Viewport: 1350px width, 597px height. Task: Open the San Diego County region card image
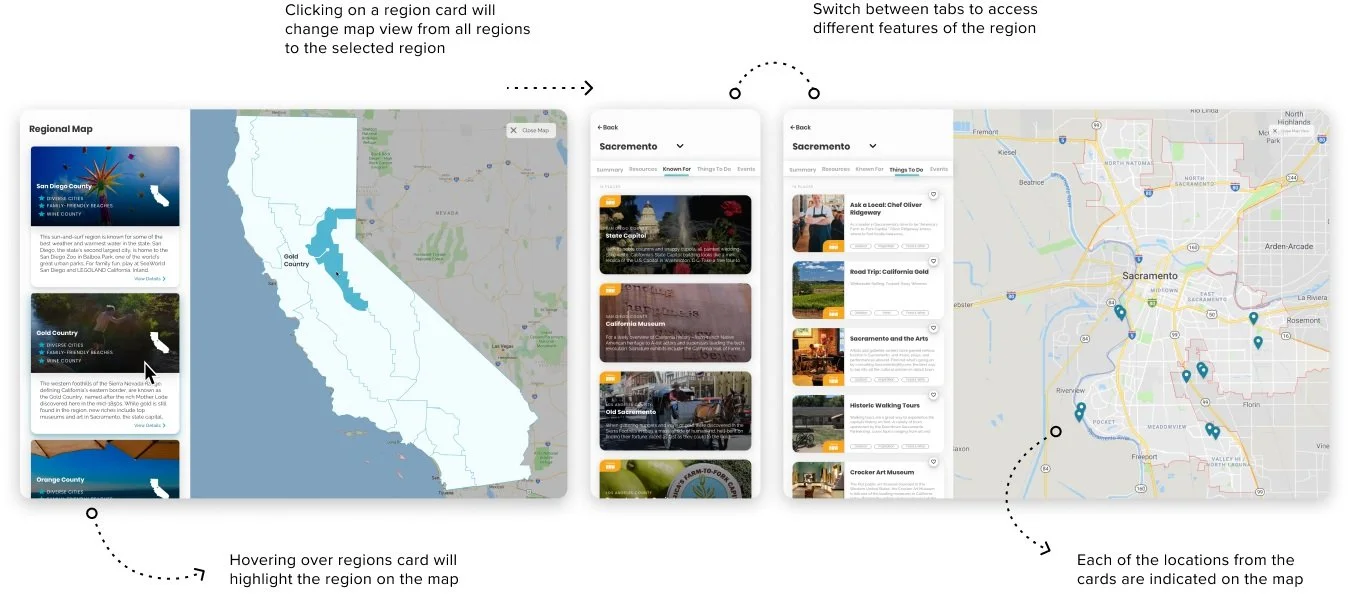105,186
